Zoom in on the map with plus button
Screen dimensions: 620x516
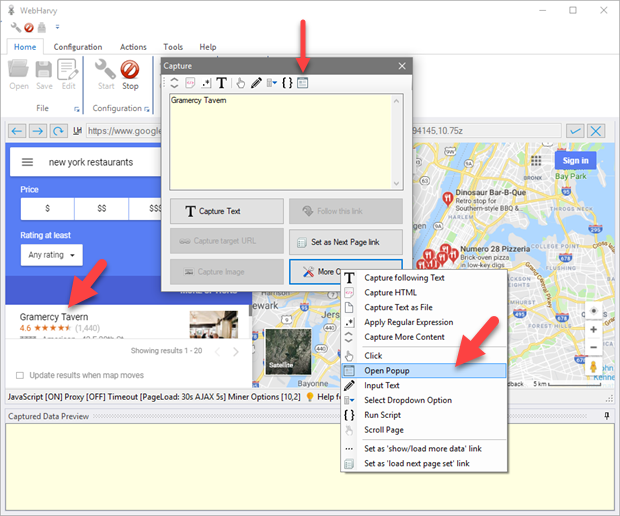594,330
